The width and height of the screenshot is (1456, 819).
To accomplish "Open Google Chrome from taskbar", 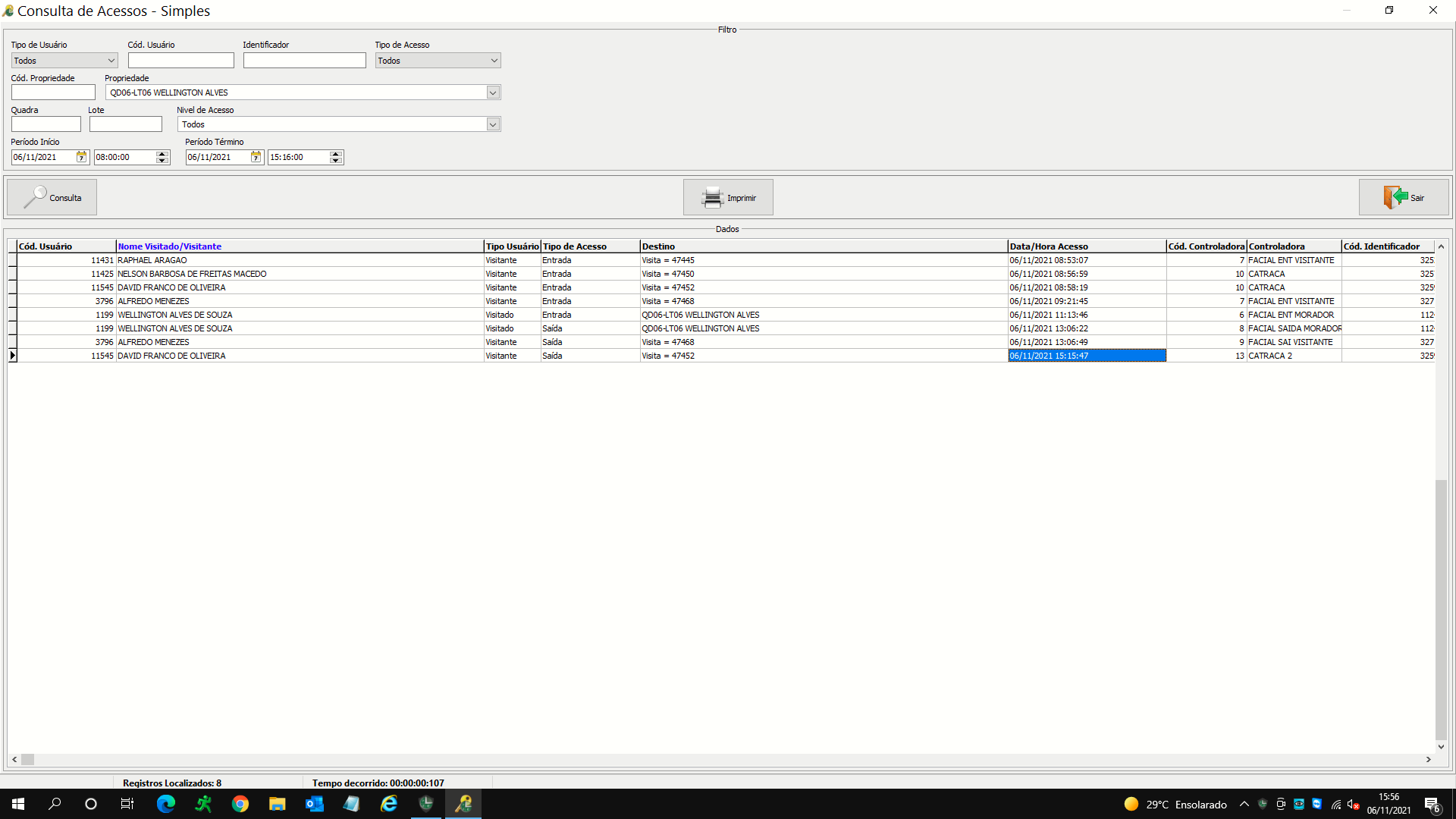I will pos(240,804).
